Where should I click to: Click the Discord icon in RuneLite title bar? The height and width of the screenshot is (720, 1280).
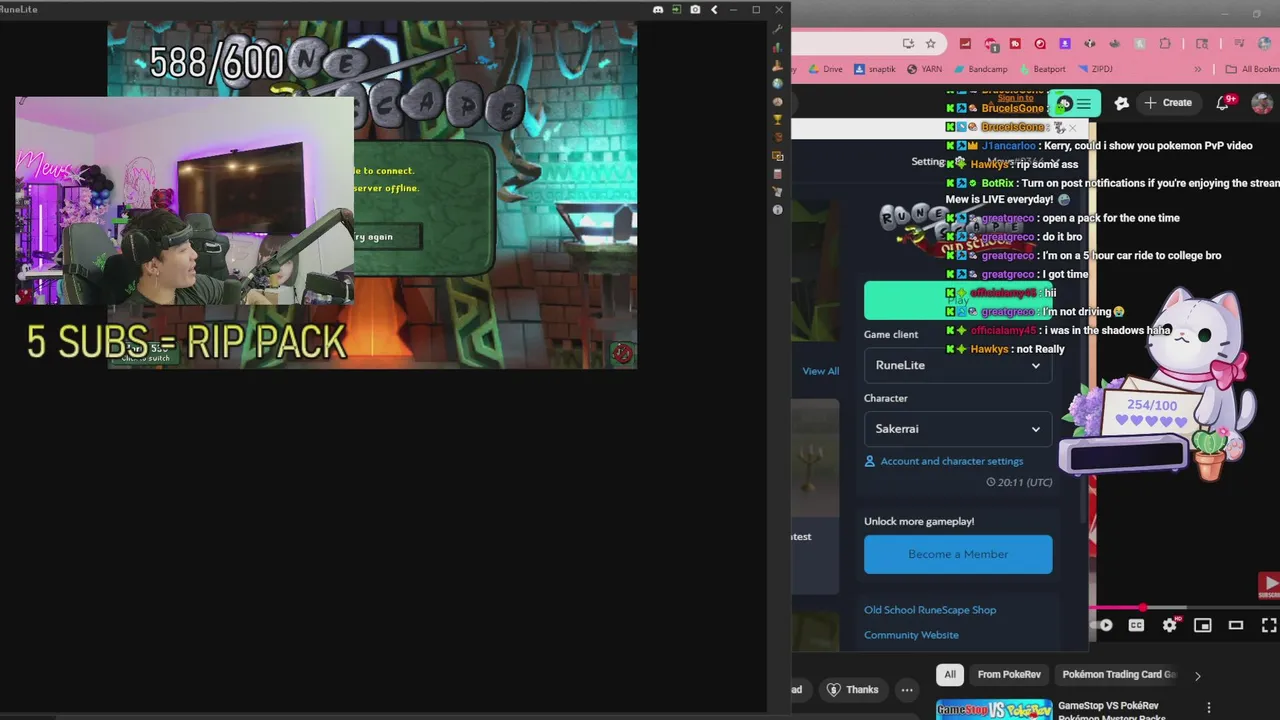point(658,9)
